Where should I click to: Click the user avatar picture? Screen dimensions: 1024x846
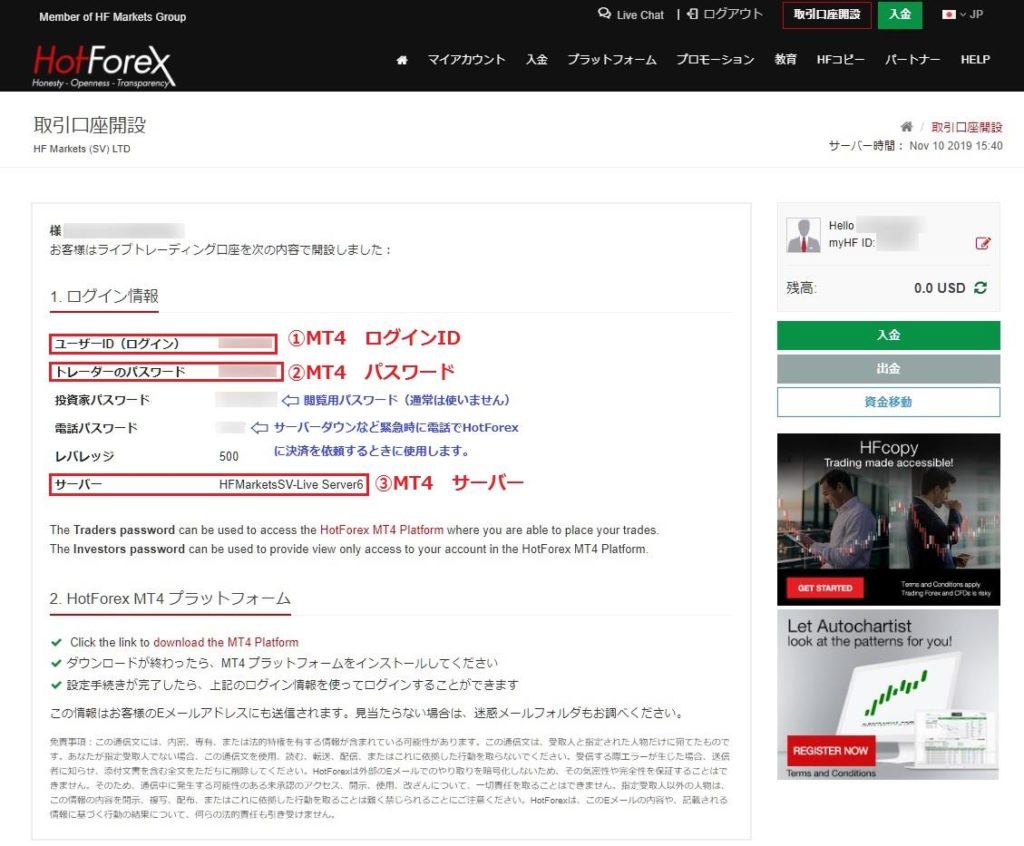(803, 235)
